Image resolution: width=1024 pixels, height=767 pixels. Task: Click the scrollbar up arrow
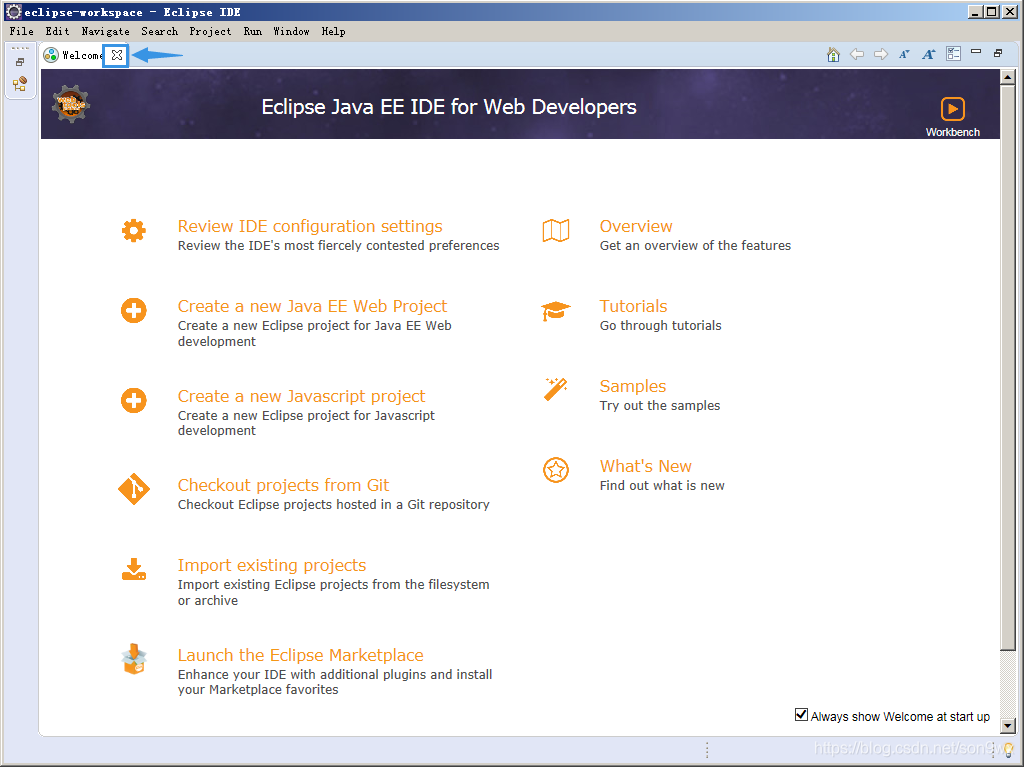1008,76
